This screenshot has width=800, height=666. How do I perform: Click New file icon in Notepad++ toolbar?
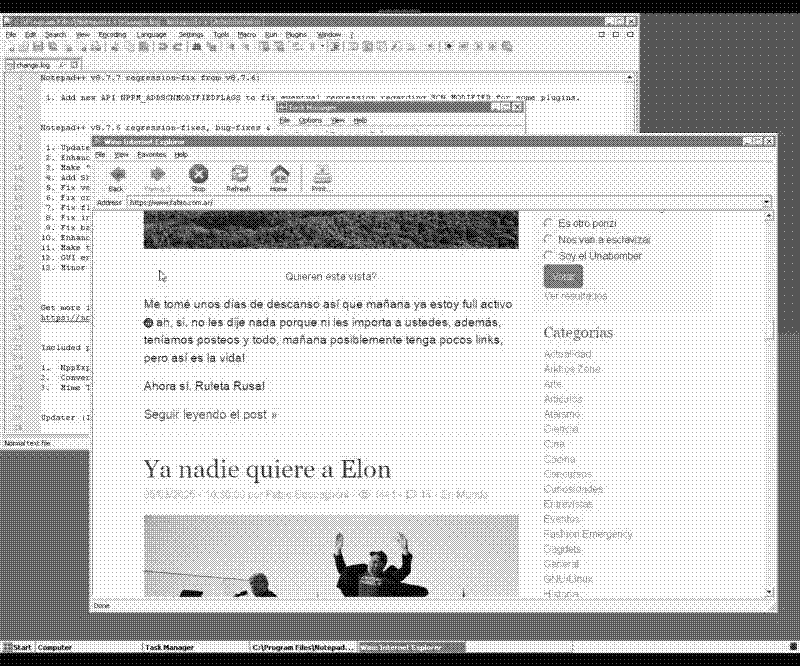(11, 47)
